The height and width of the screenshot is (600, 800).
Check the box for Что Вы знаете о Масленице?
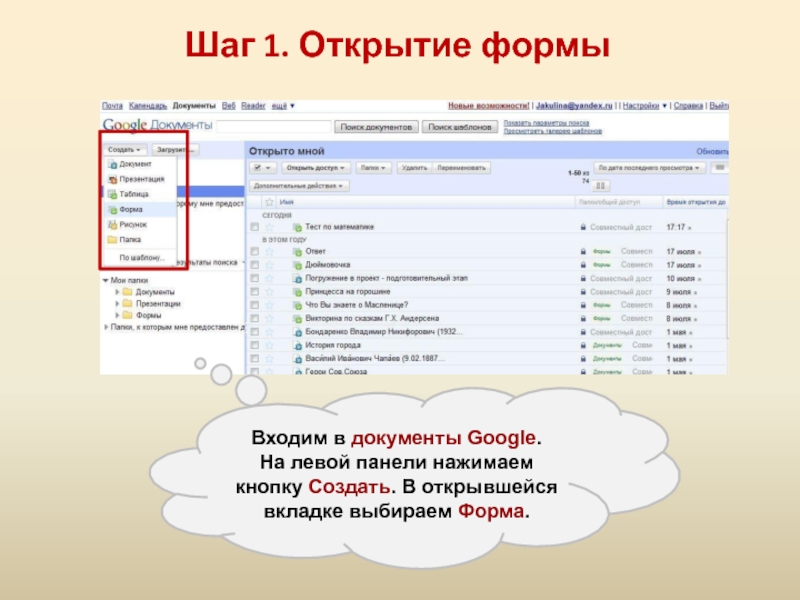[255, 305]
